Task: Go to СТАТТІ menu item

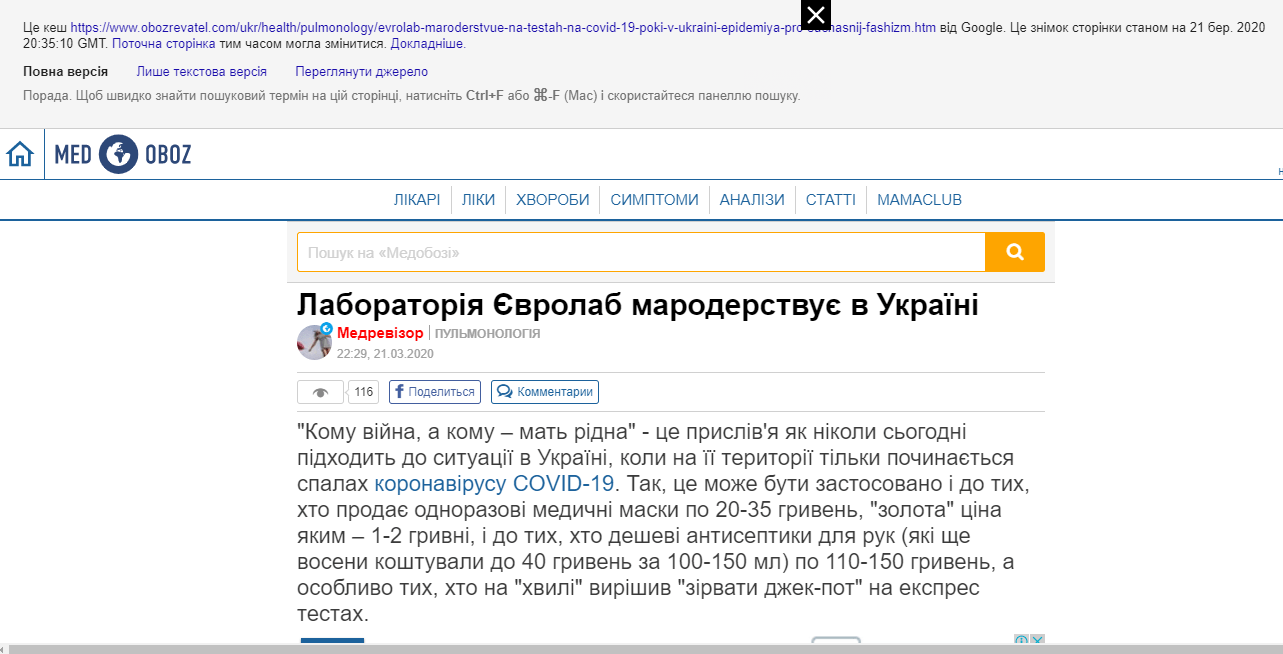Action: (831, 200)
